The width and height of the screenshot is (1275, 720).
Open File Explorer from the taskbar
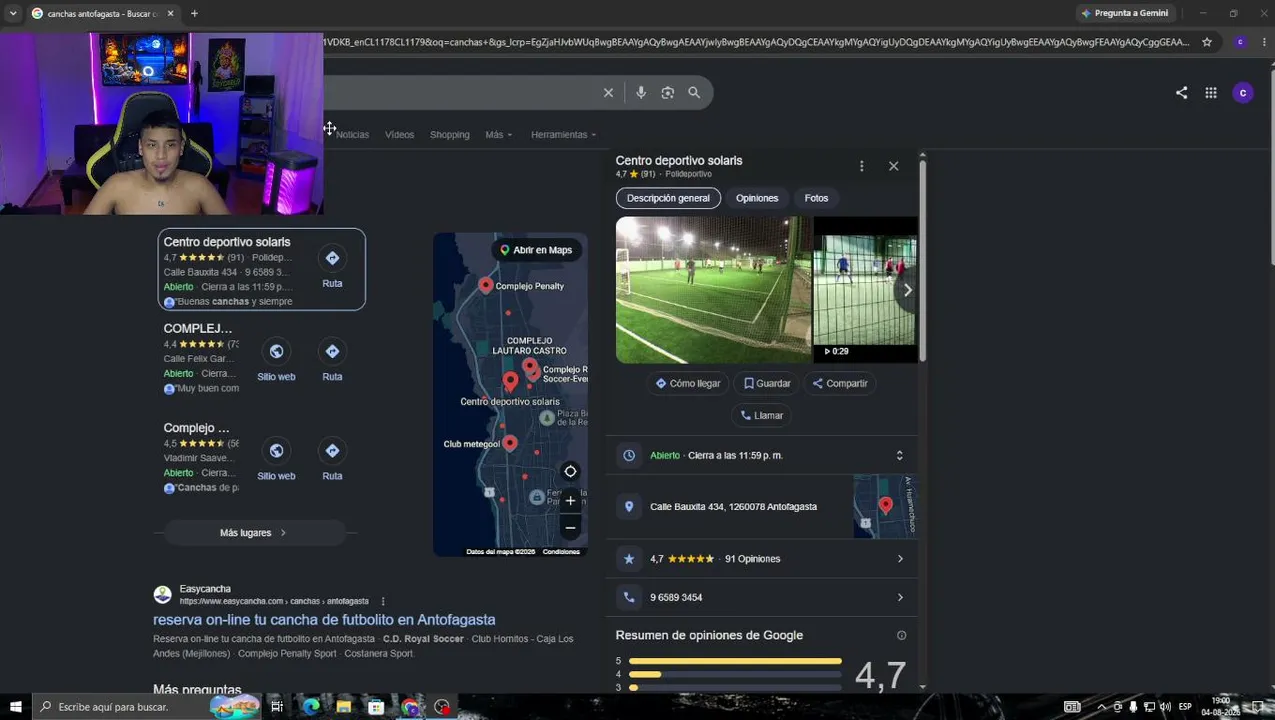click(343, 707)
